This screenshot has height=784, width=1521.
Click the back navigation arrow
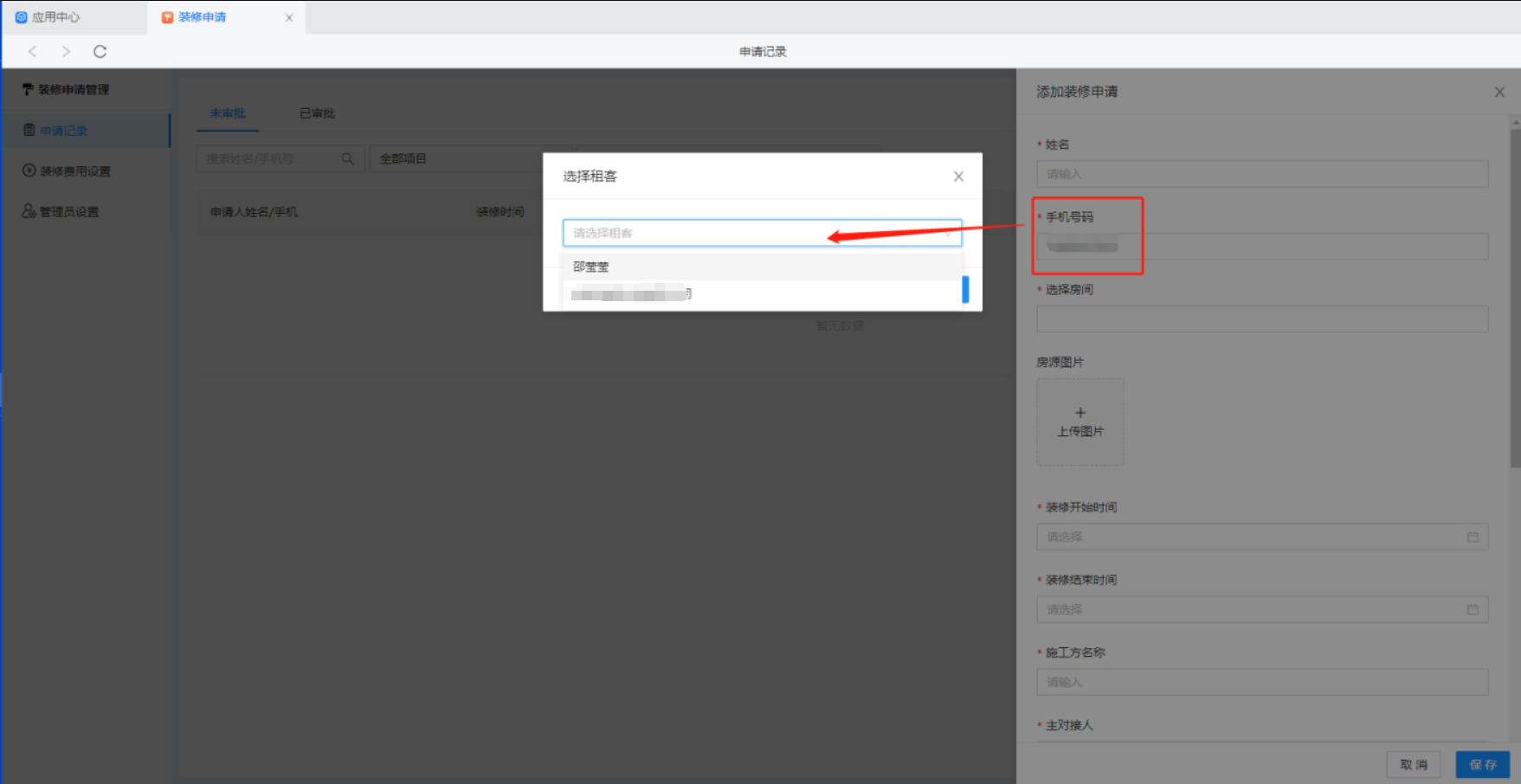(x=33, y=52)
